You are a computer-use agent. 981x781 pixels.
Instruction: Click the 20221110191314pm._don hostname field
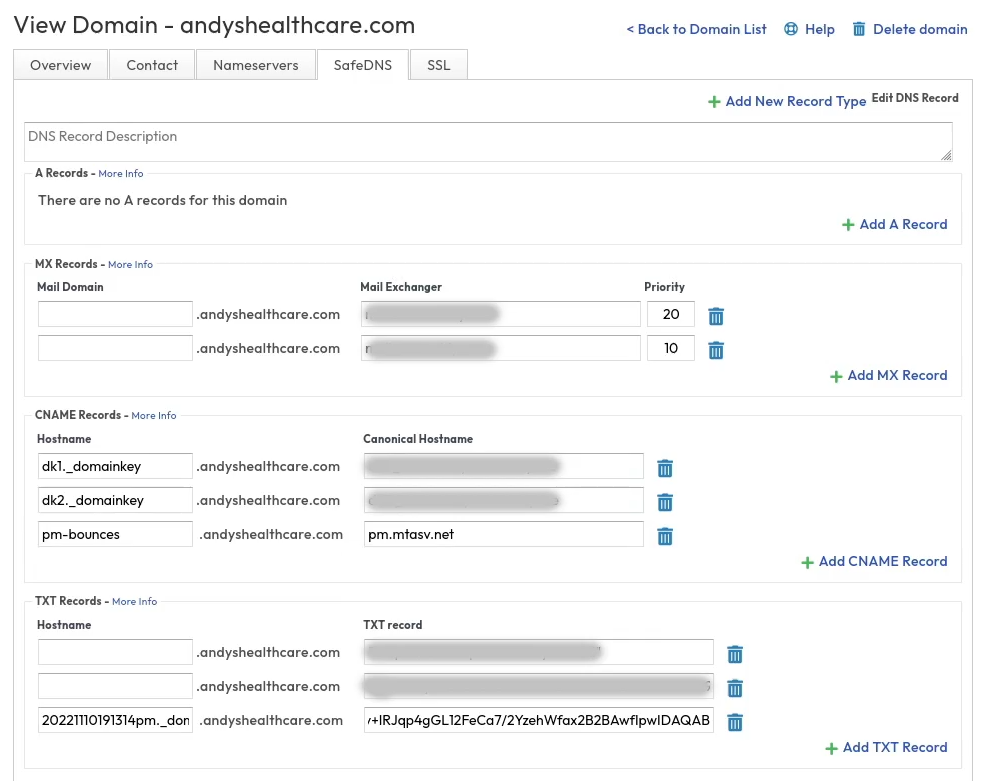(115, 720)
